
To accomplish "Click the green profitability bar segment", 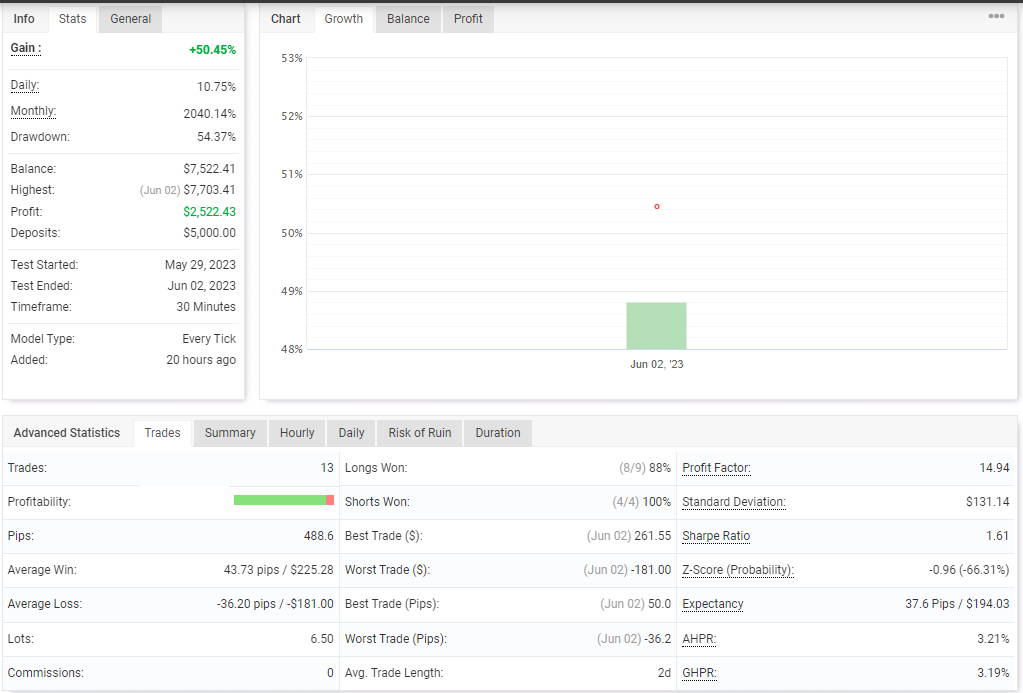I will (279, 500).
